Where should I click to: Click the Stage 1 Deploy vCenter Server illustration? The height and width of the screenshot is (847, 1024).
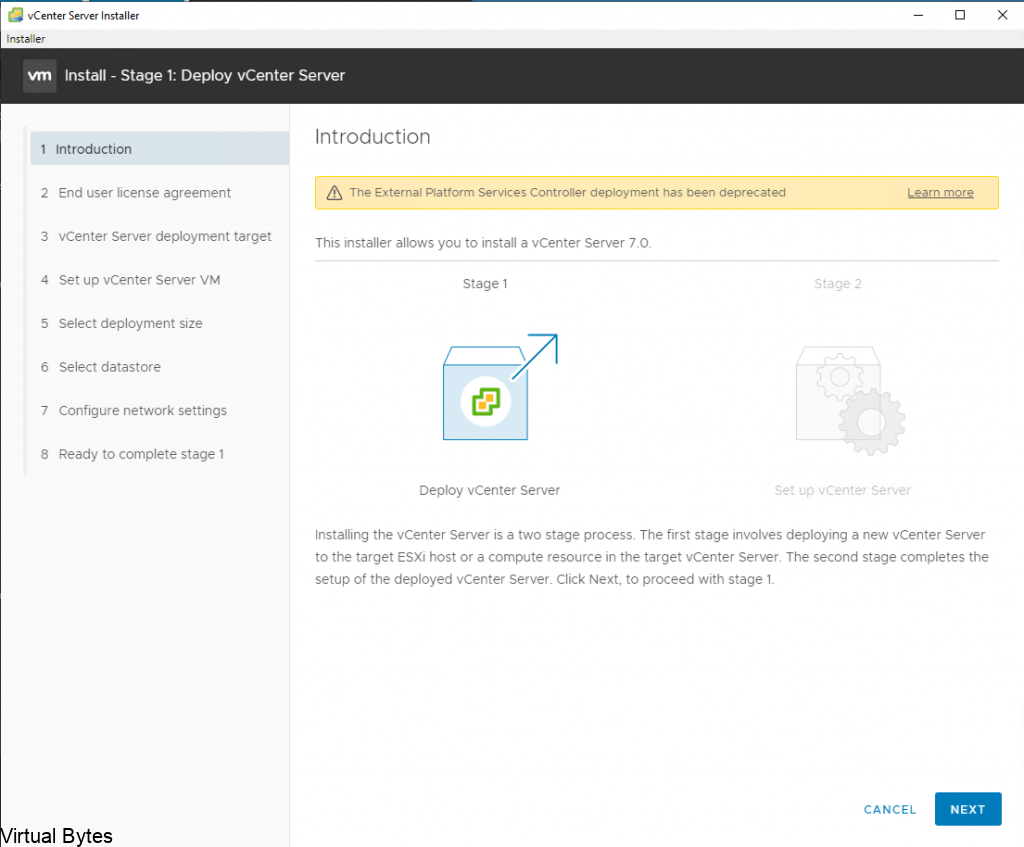500,387
